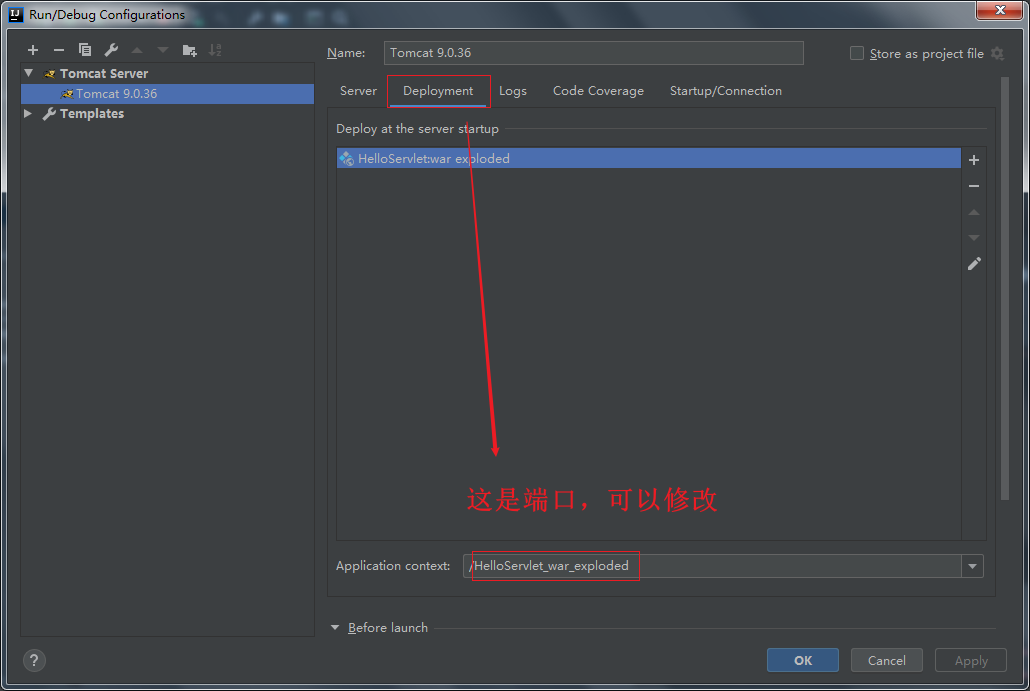
Task: Create new folder for configurations
Action: [190, 50]
